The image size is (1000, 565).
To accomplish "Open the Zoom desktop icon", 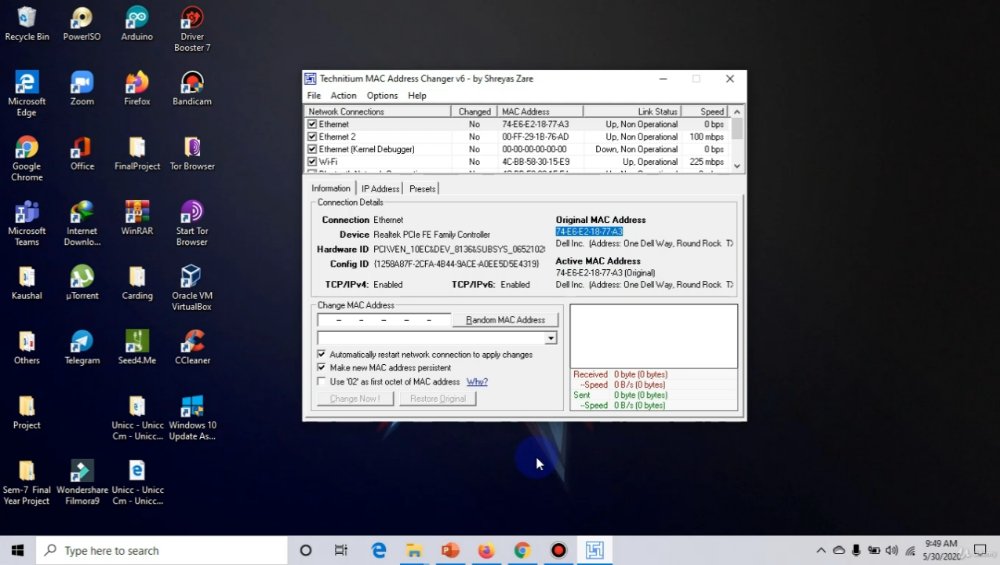I will (82, 88).
